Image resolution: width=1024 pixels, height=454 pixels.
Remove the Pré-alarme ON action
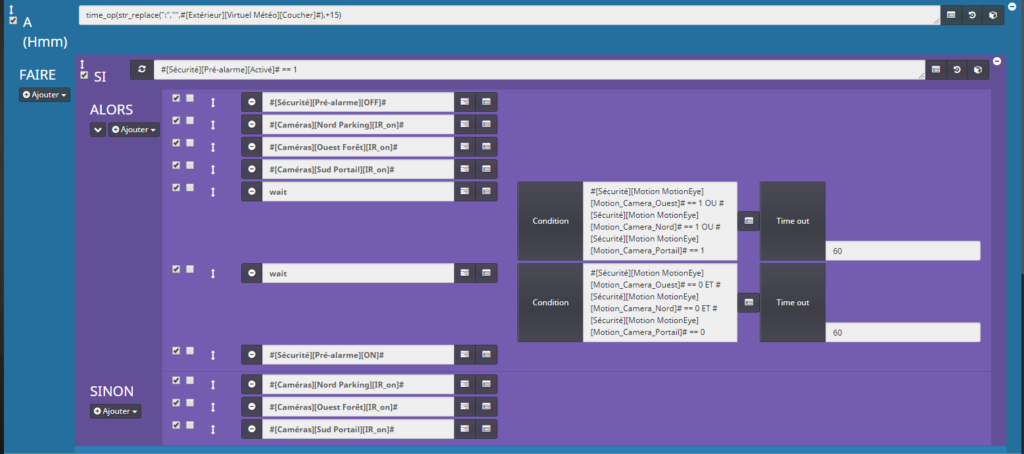[x=251, y=355]
